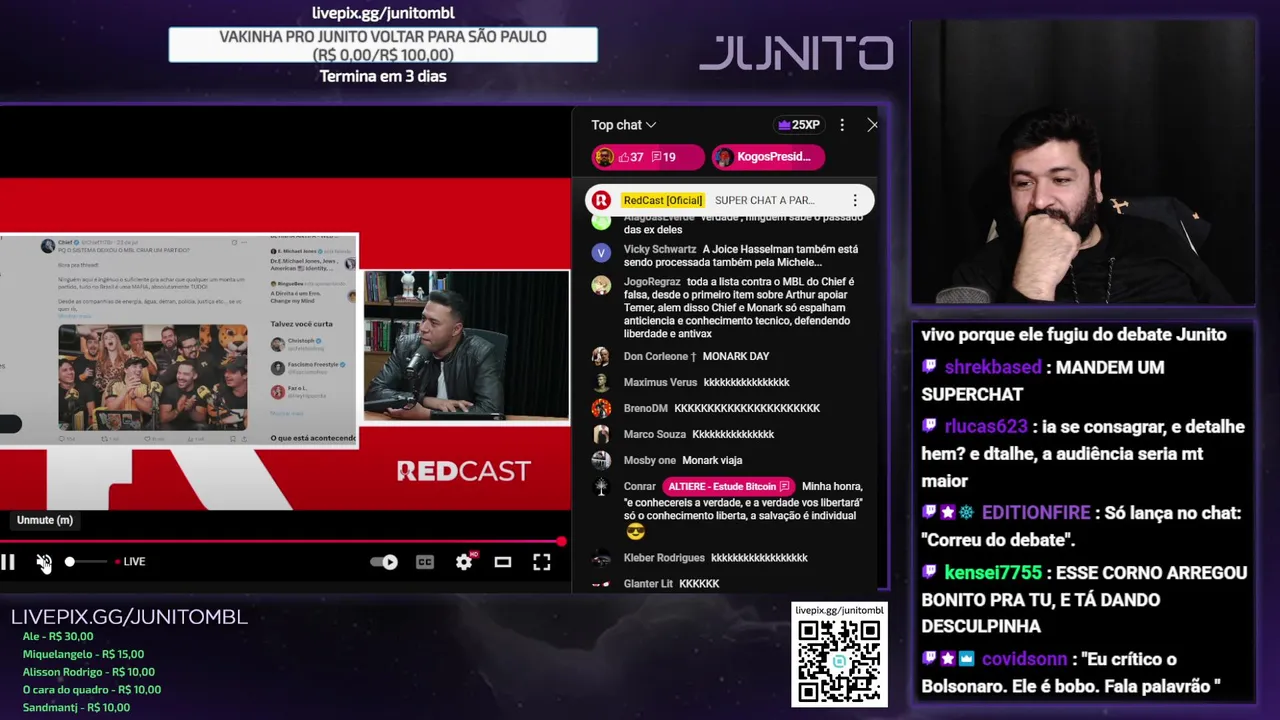Click the JUNITO logo text
The image size is (1280, 720).
pyautogui.click(x=796, y=53)
